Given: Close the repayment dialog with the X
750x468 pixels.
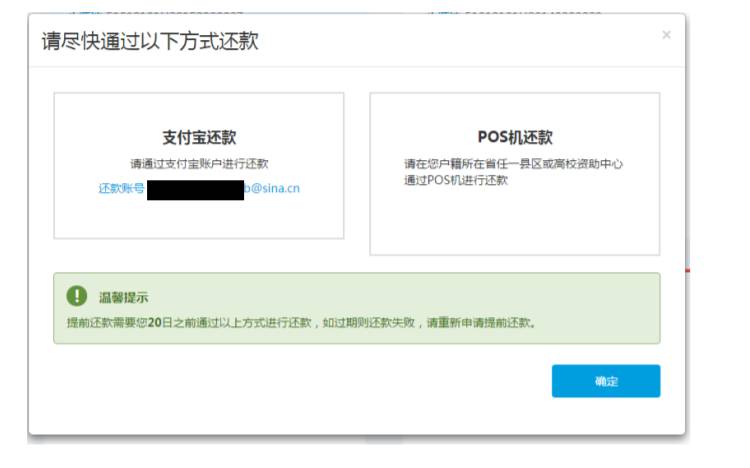Looking at the screenshot, I should coord(666,34).
